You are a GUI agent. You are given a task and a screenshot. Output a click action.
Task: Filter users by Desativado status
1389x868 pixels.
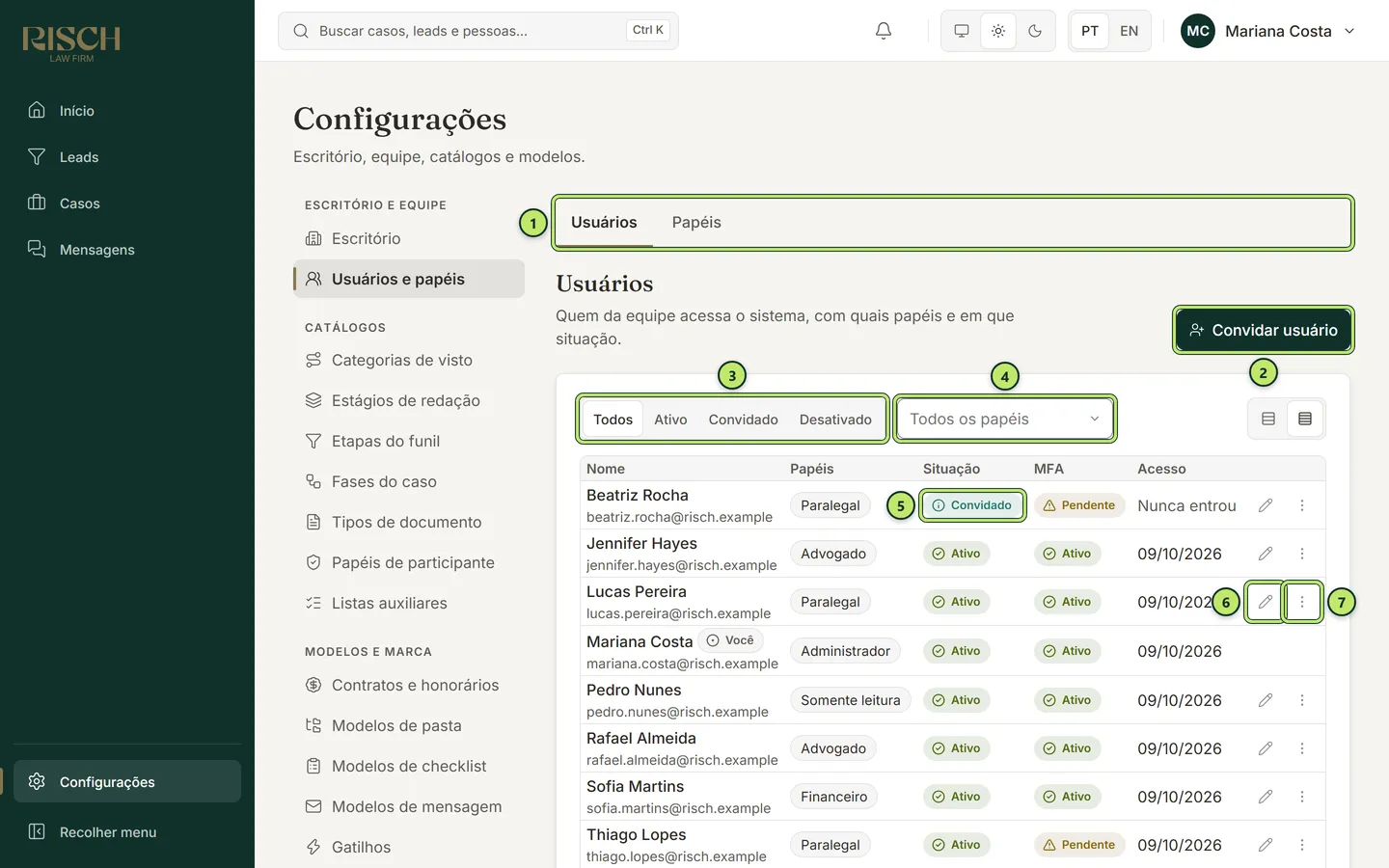(835, 420)
